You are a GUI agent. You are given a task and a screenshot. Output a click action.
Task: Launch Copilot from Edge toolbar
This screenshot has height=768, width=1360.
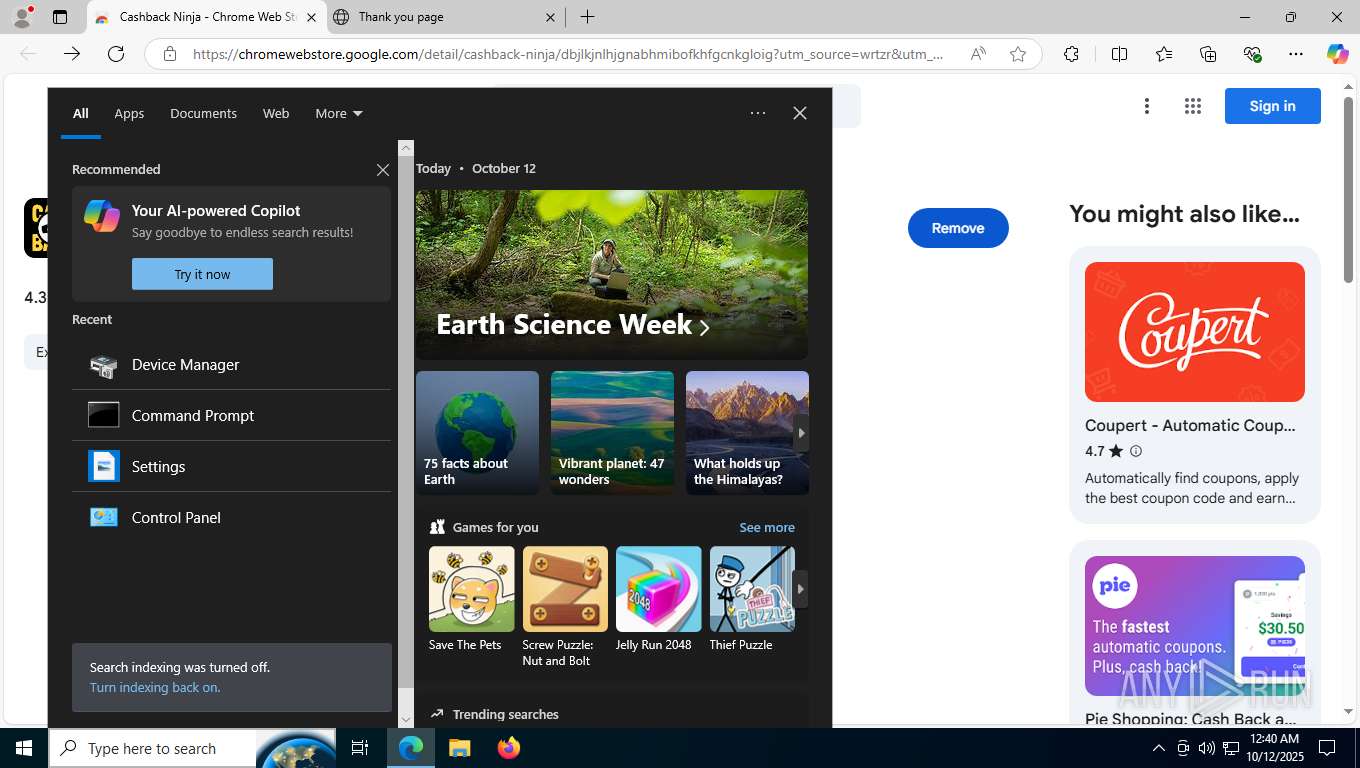point(1337,54)
